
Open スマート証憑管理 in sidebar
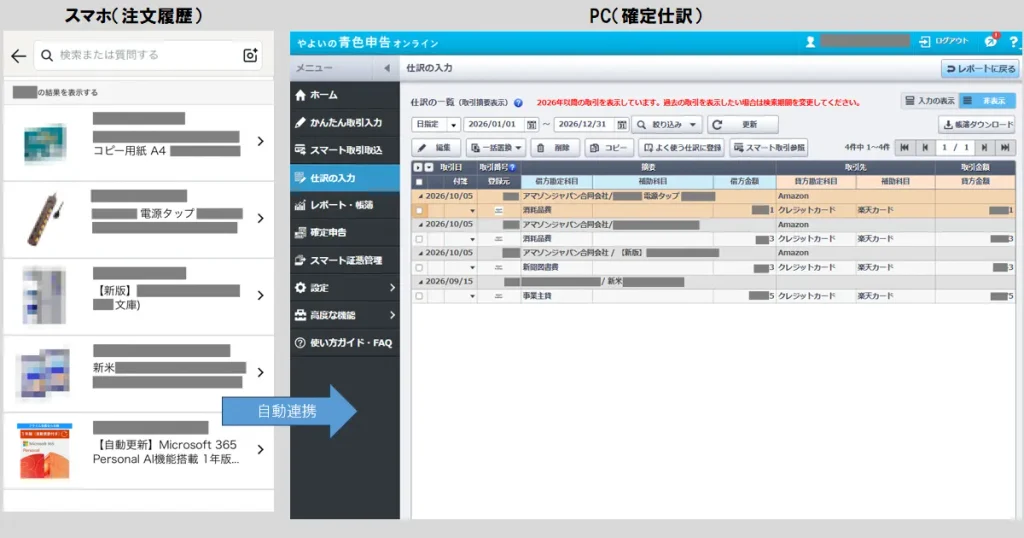(345, 261)
